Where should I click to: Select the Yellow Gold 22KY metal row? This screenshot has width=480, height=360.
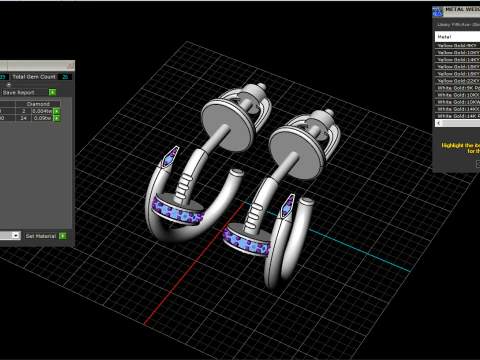pyautogui.click(x=457, y=81)
